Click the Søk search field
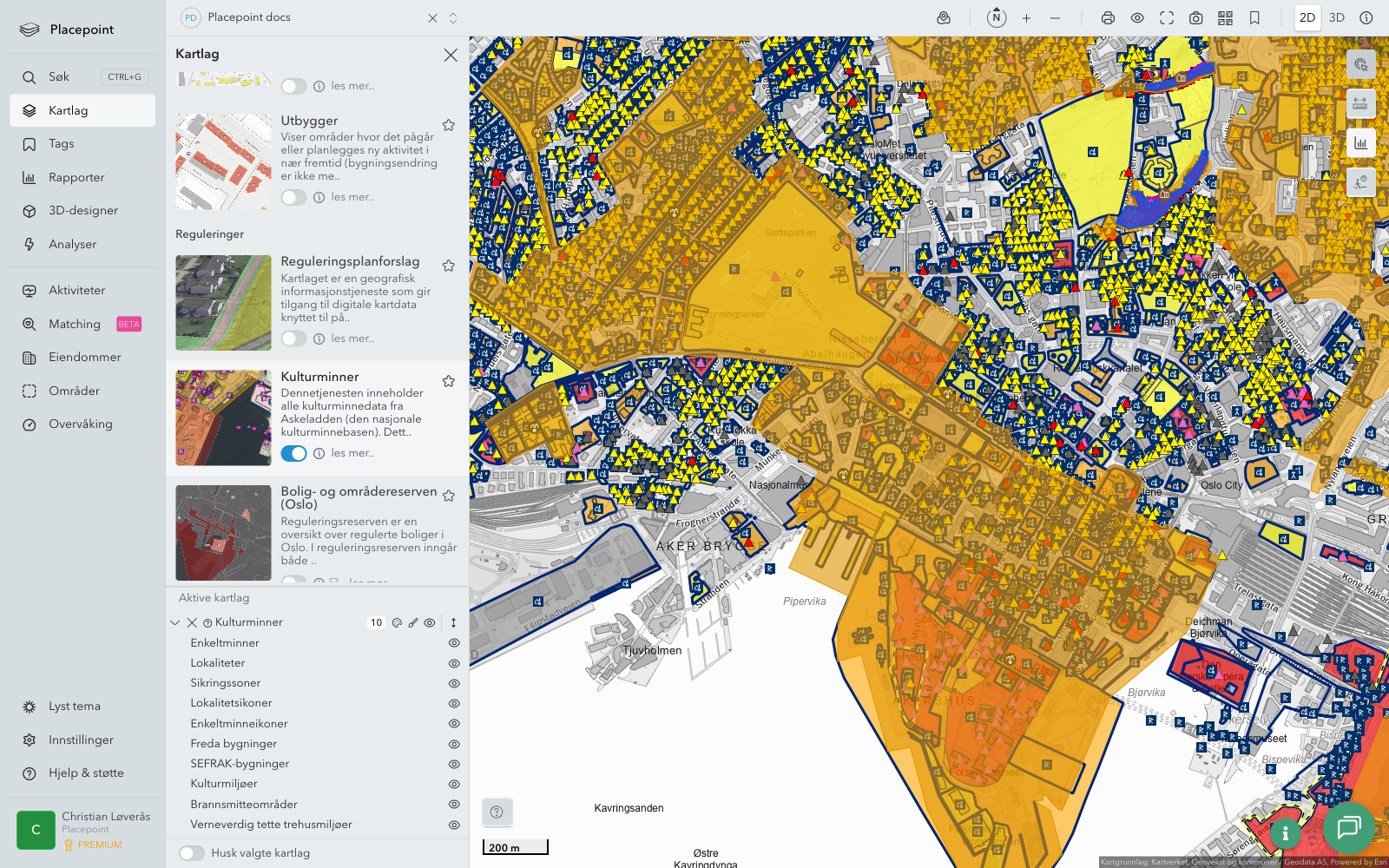Image resolution: width=1389 pixels, height=868 pixels. tap(59, 77)
